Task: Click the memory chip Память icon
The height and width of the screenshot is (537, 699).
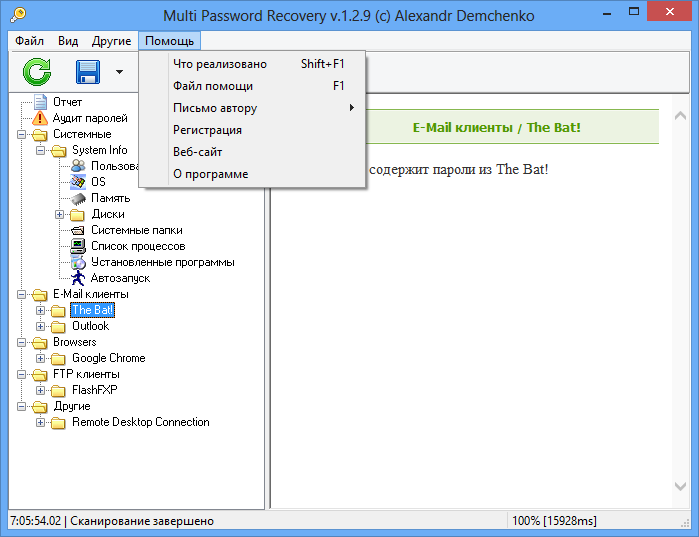Action: [78, 198]
